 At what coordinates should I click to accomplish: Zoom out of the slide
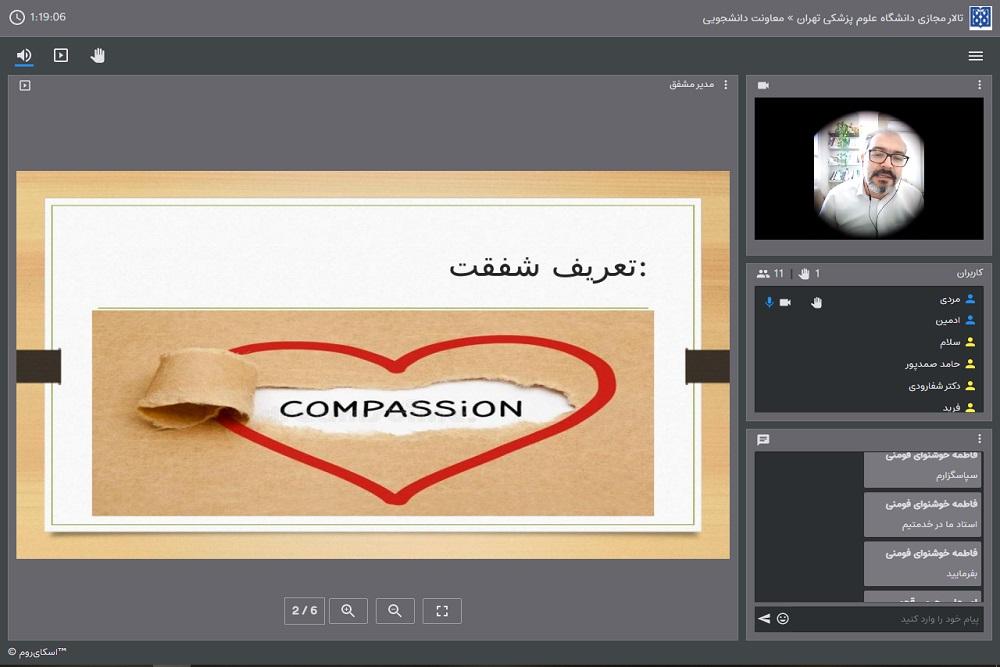click(395, 611)
